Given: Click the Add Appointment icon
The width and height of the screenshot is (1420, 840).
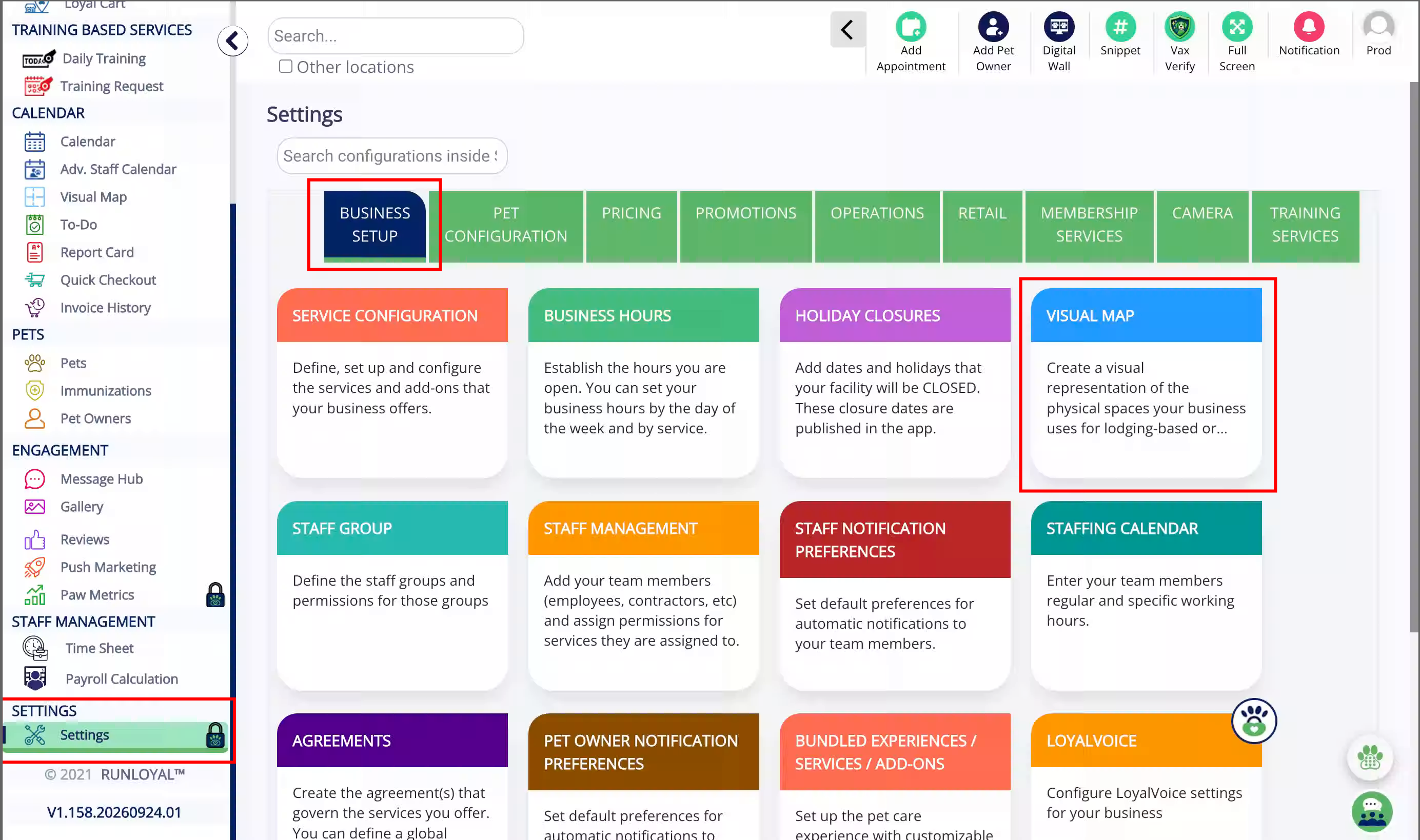Looking at the screenshot, I should 911,27.
